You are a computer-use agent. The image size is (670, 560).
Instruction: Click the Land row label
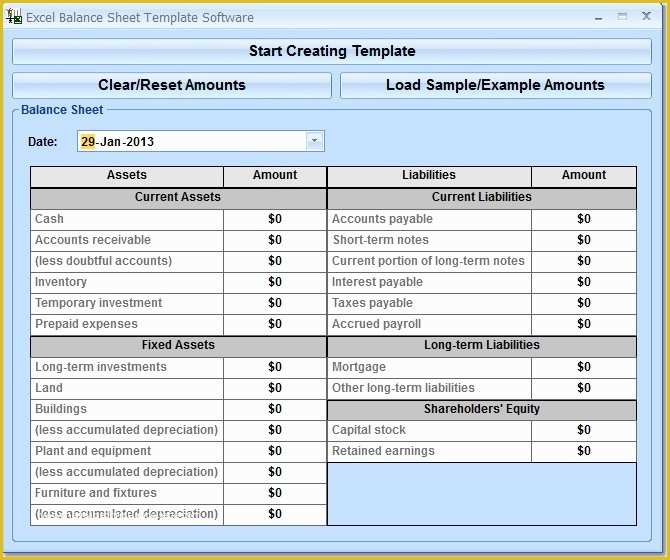[49, 388]
